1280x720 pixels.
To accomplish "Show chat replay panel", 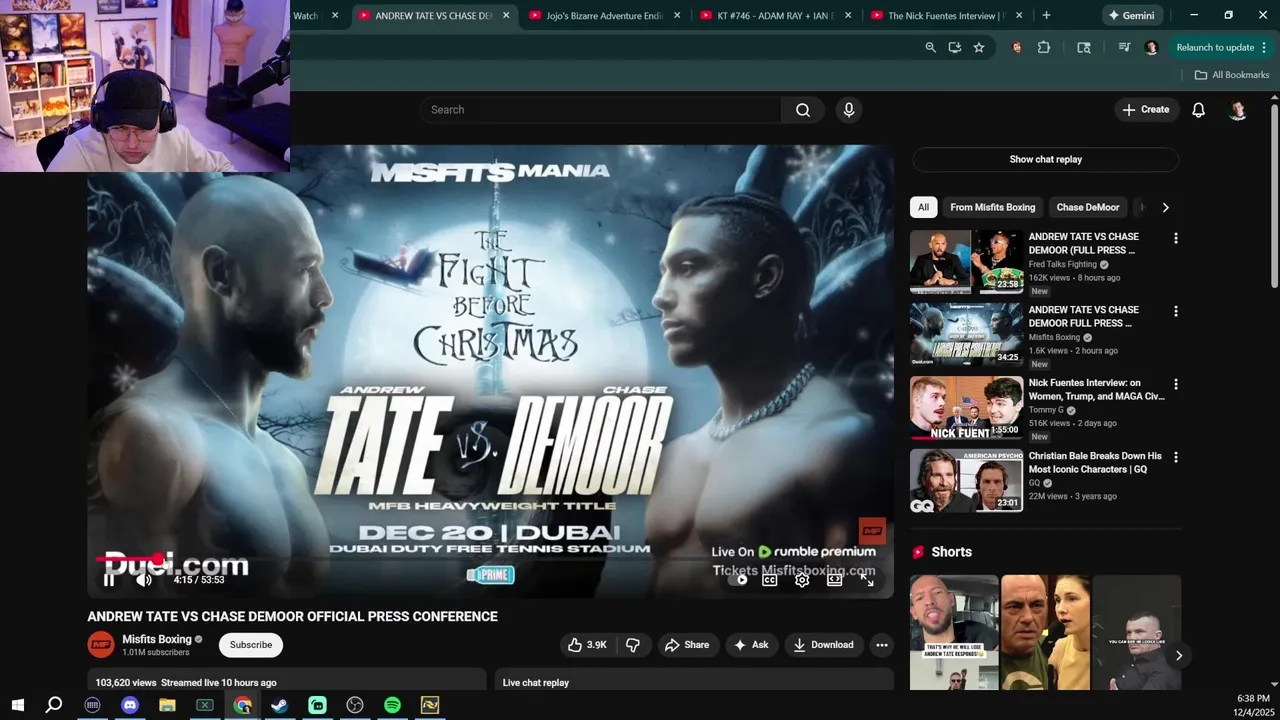I will pos(1046,159).
